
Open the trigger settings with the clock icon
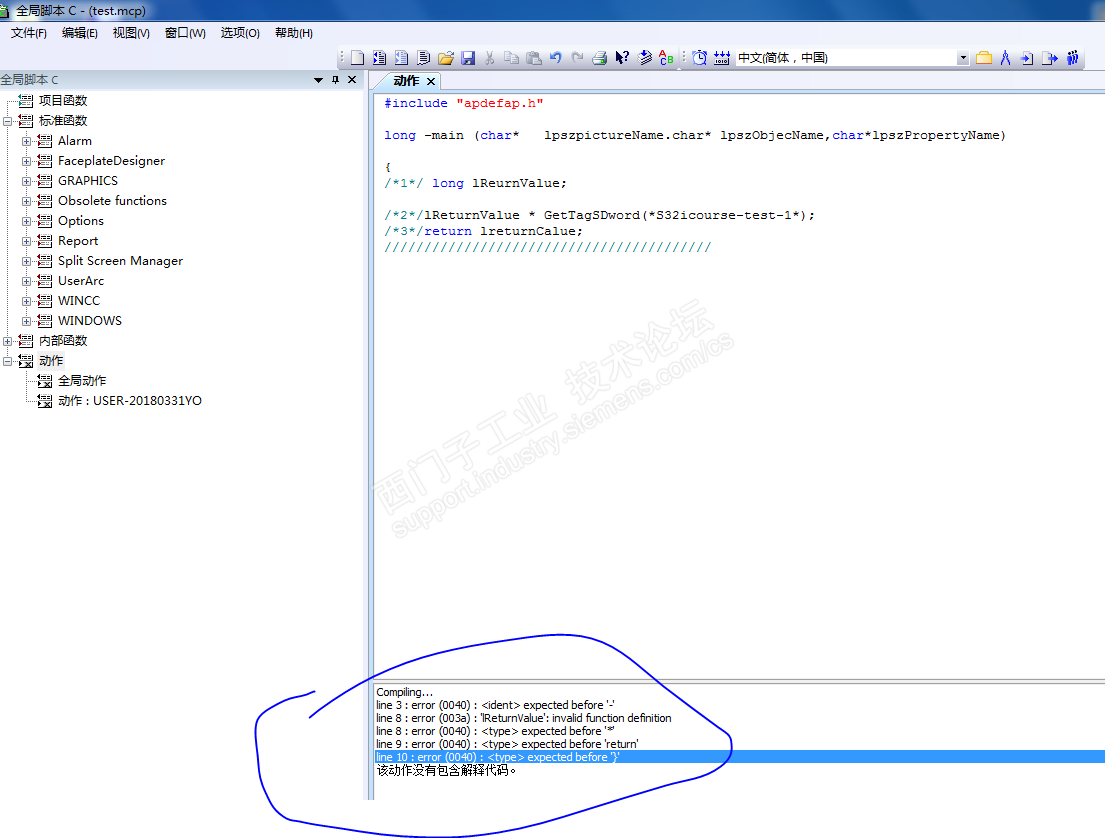point(699,58)
